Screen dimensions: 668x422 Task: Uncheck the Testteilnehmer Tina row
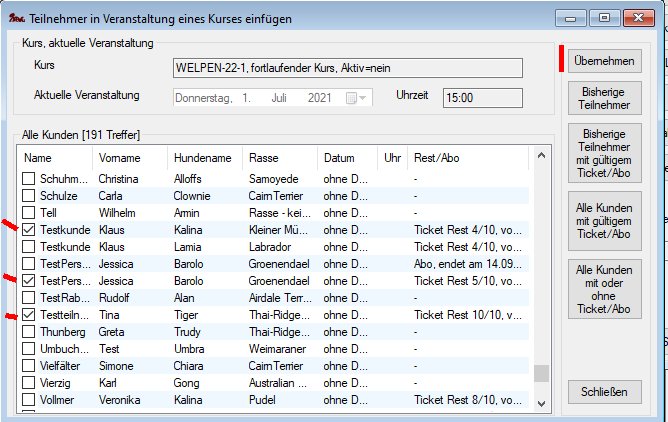click(x=30, y=316)
